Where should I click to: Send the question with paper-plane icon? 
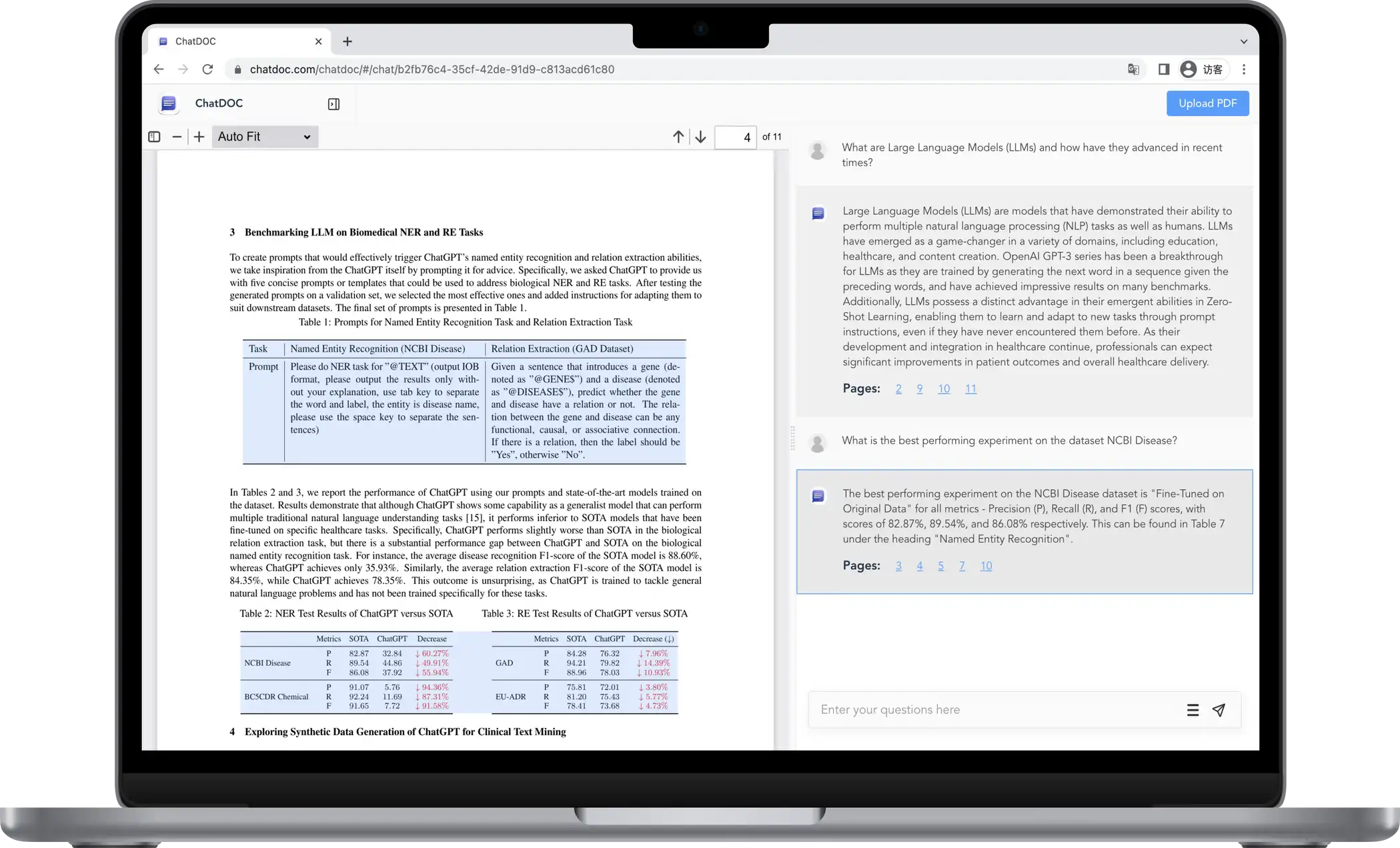click(x=1219, y=710)
